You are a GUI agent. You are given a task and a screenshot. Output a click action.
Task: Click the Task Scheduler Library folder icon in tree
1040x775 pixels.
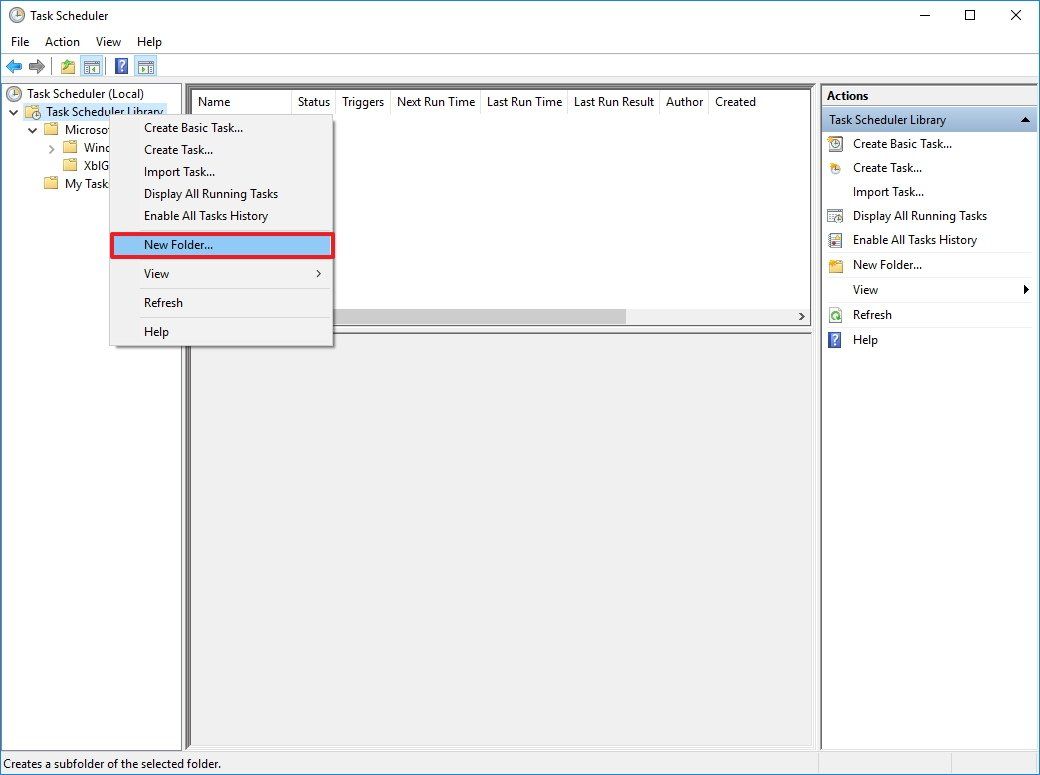click(x=33, y=112)
